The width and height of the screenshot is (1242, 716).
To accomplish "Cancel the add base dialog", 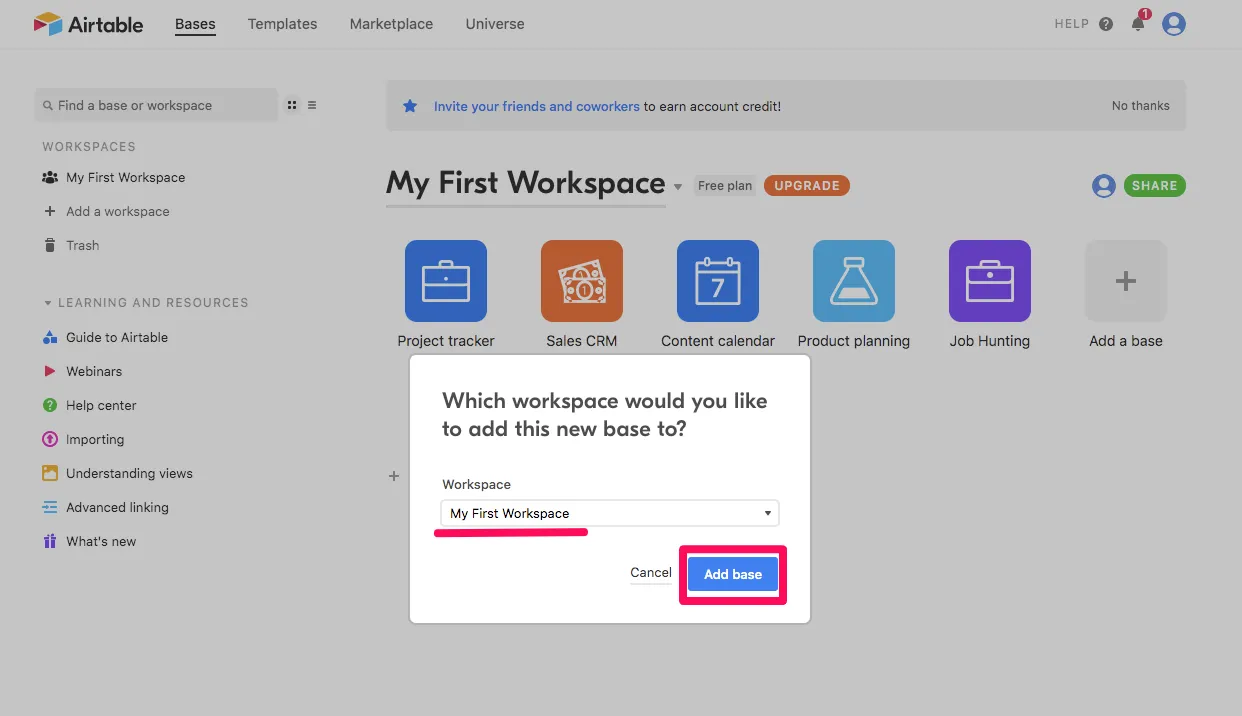I will [651, 573].
